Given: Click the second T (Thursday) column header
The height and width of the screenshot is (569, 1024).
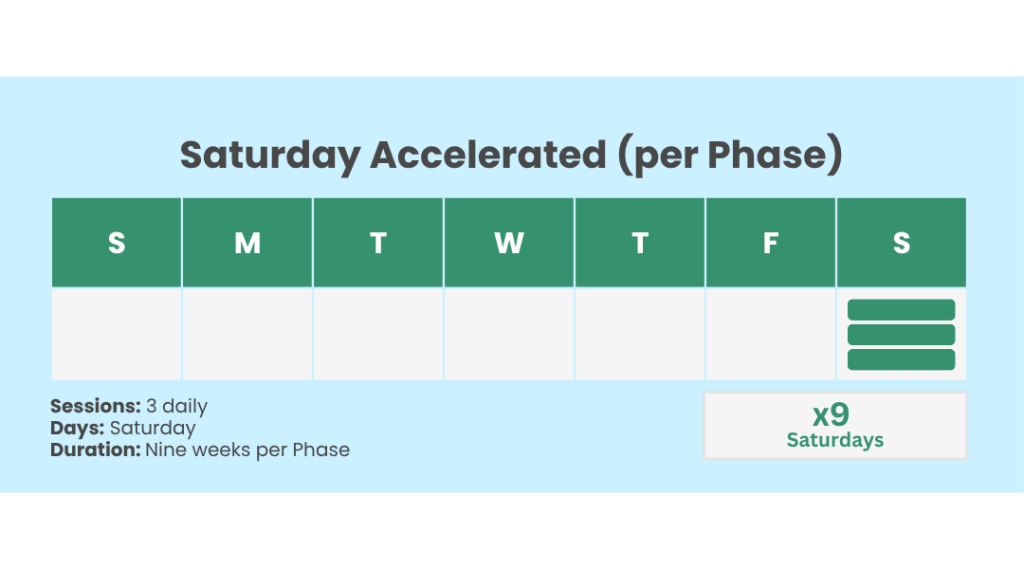Looking at the screenshot, I should (x=640, y=243).
